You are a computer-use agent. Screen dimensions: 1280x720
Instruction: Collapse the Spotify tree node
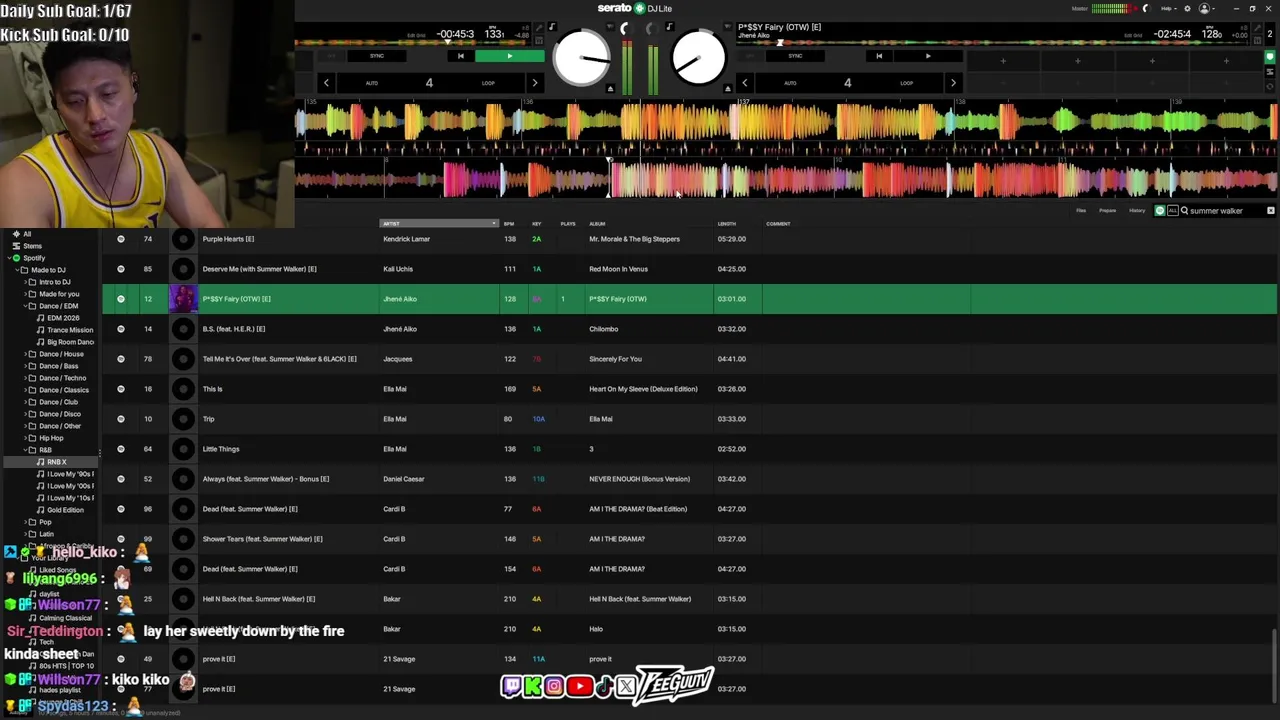point(8,258)
